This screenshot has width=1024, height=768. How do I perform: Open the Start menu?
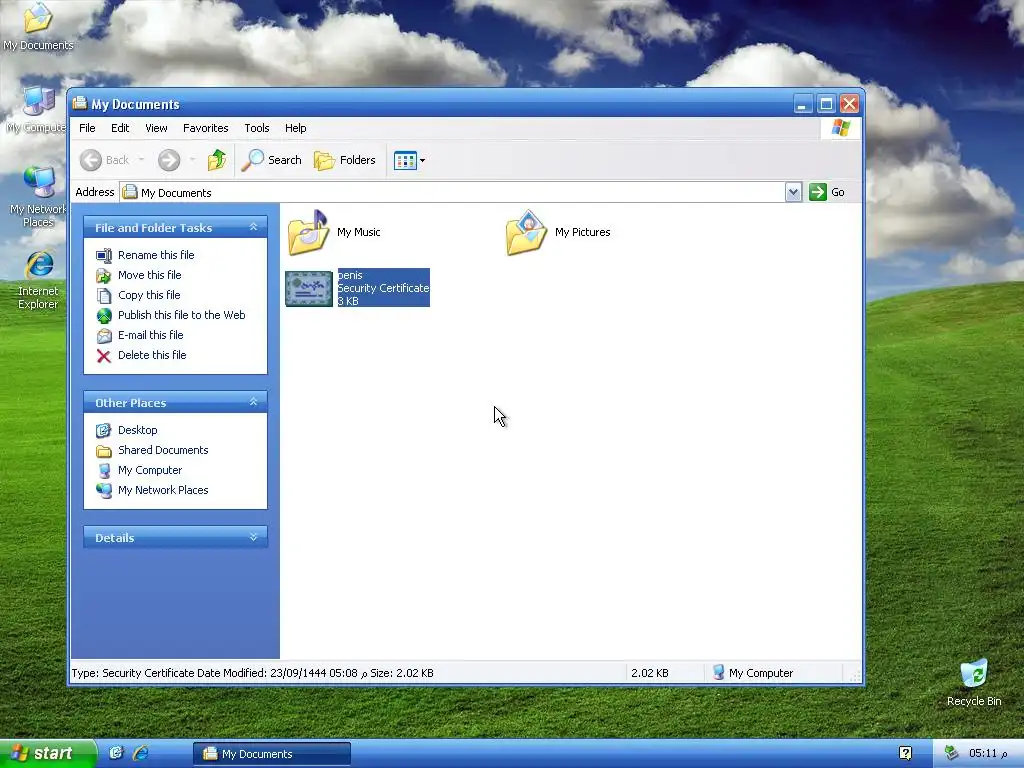(47, 754)
